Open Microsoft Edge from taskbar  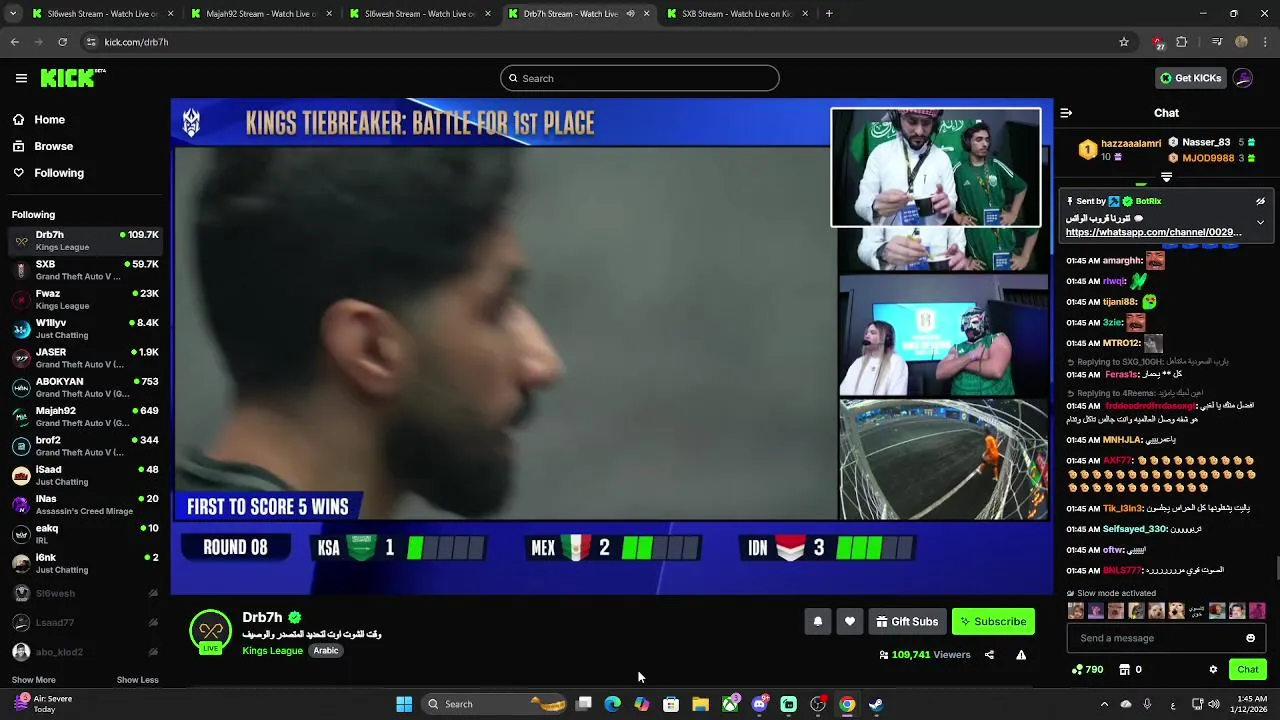tap(612, 704)
